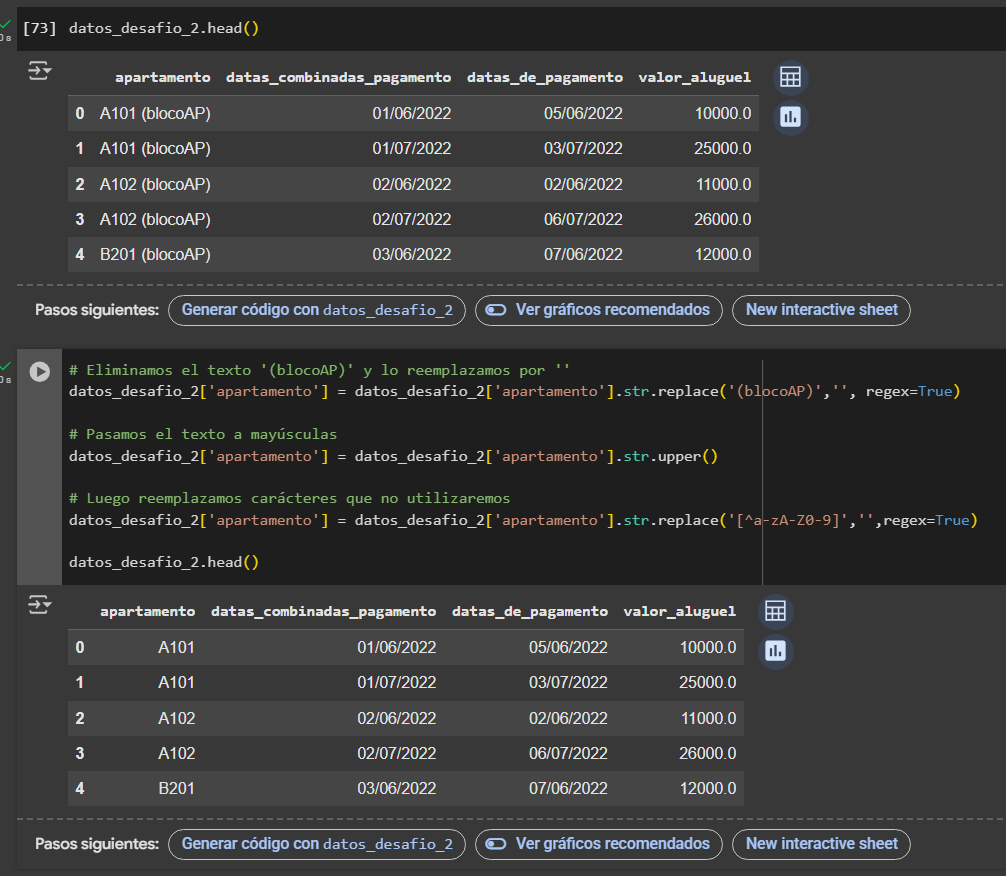
Task: Click 'apartamento' column header in the first table
Action: 163,78
